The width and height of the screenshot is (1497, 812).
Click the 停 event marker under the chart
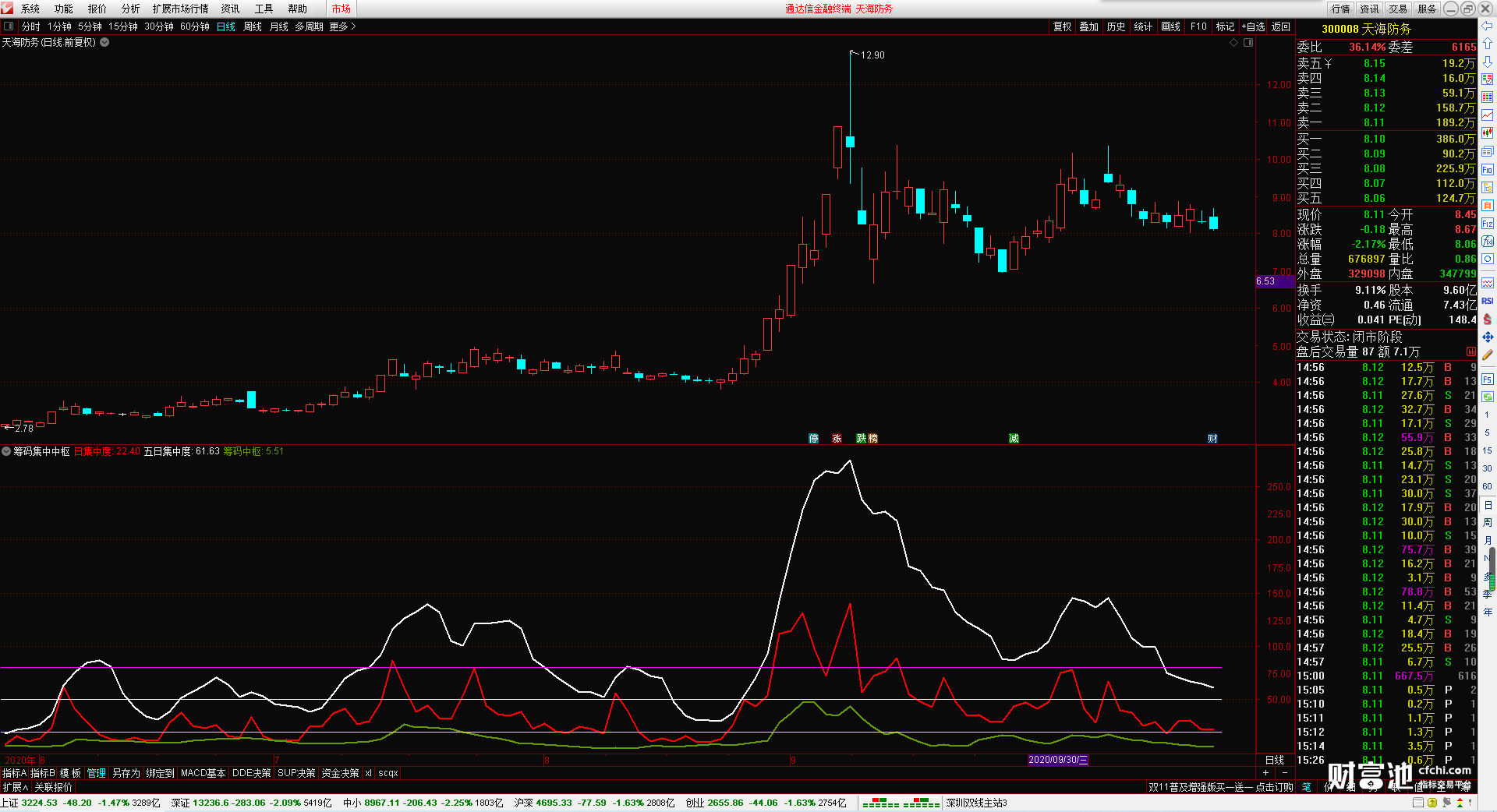click(814, 439)
